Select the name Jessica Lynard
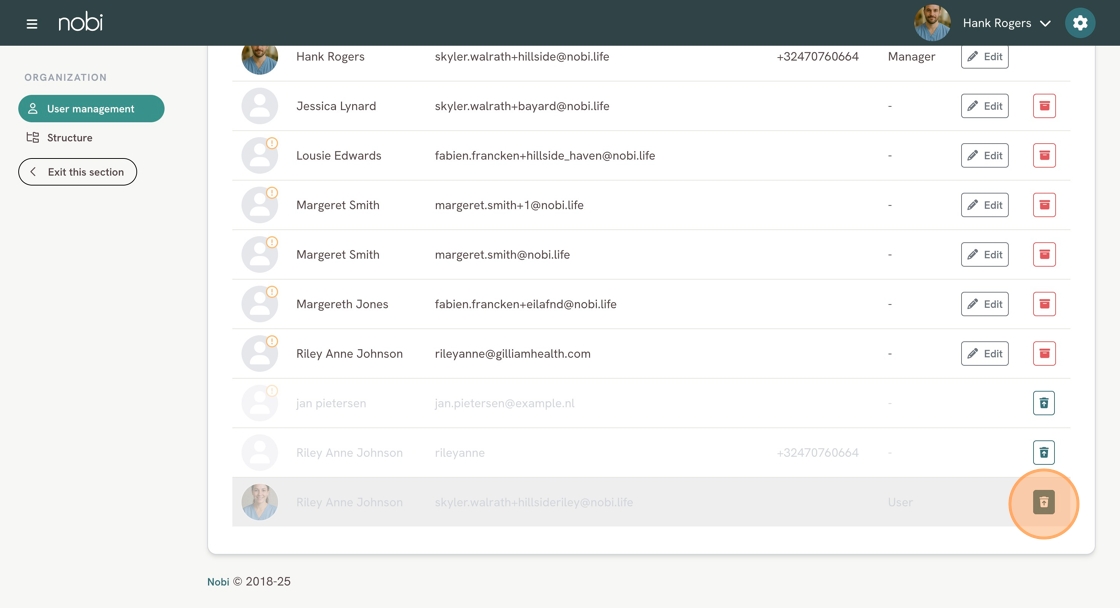The width and height of the screenshot is (1120, 608). (336, 106)
